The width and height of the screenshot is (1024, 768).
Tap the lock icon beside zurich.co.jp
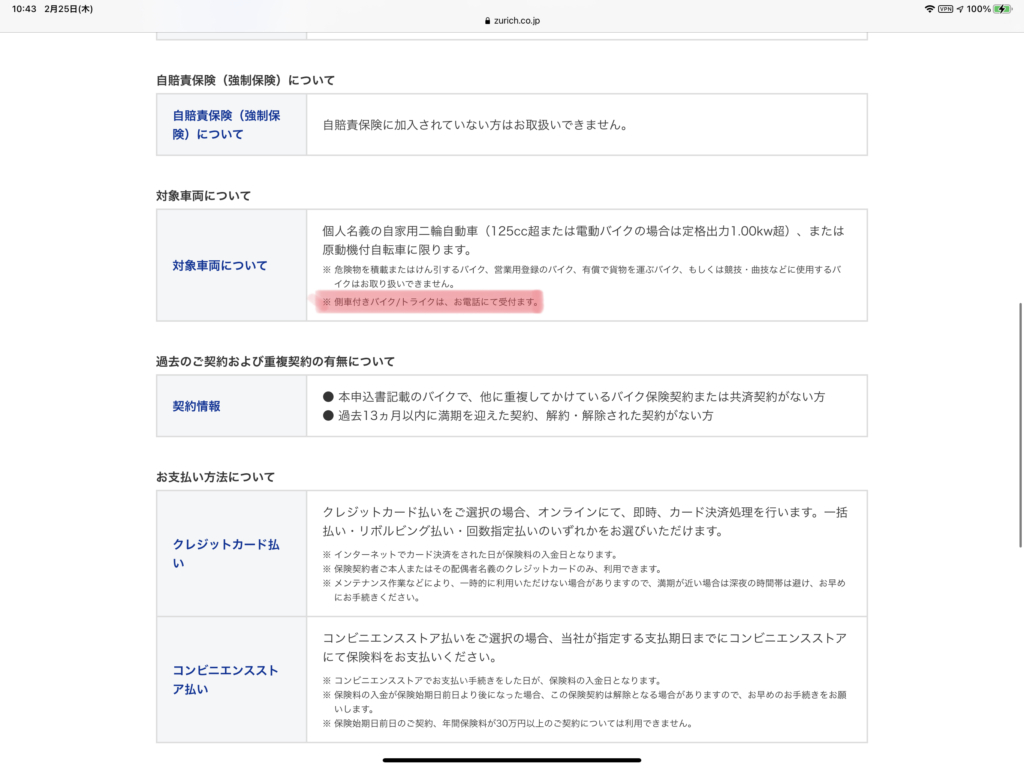pyautogui.click(x=487, y=20)
